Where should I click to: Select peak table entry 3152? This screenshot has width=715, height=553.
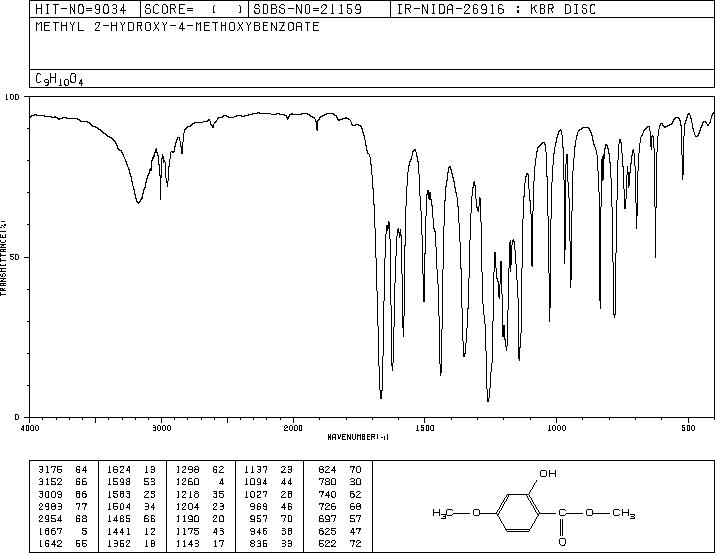click(49, 482)
